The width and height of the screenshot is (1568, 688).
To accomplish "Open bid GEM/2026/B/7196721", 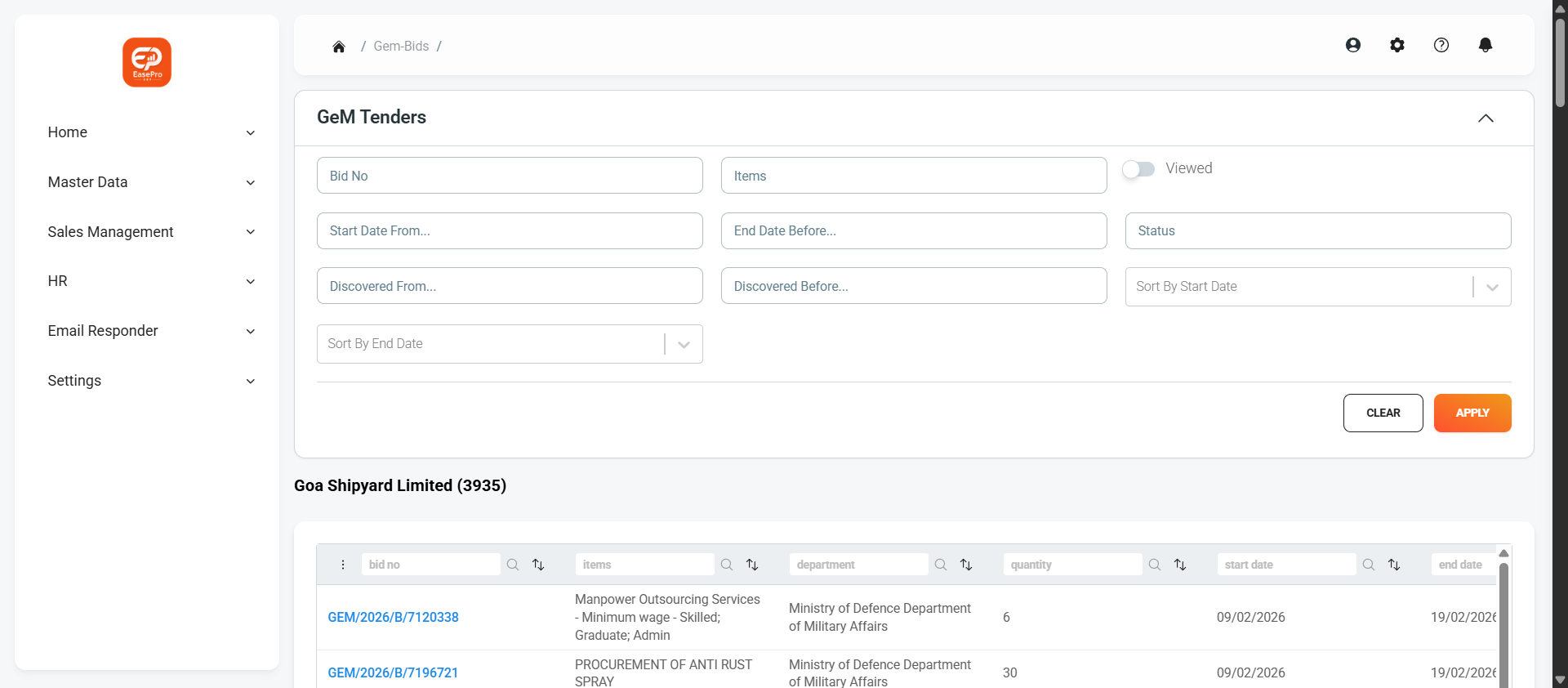I will [x=393, y=673].
